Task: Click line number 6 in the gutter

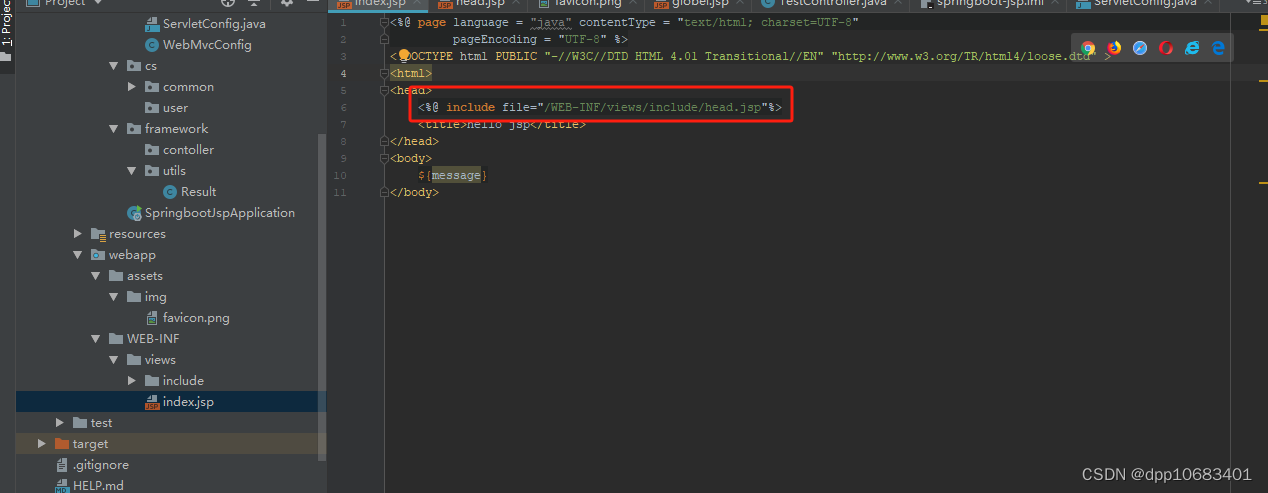Action: (343, 107)
